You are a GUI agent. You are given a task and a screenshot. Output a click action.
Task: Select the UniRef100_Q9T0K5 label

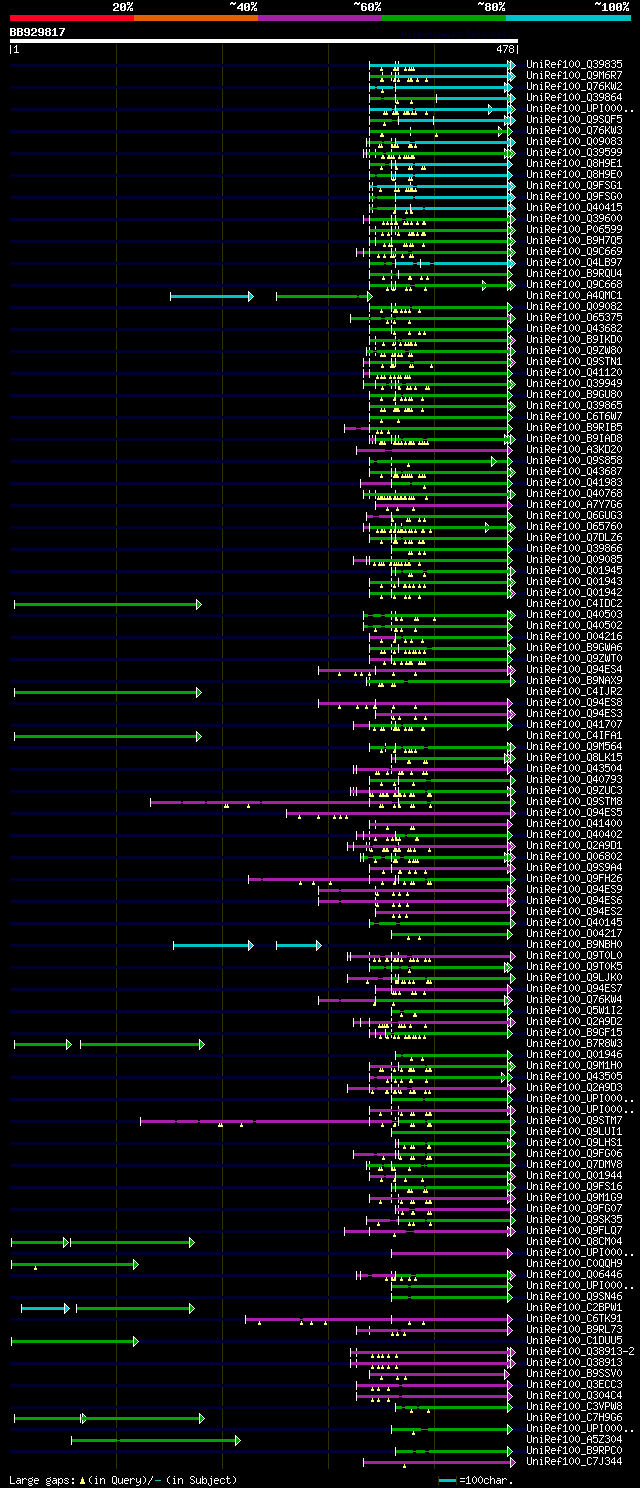coord(574,966)
